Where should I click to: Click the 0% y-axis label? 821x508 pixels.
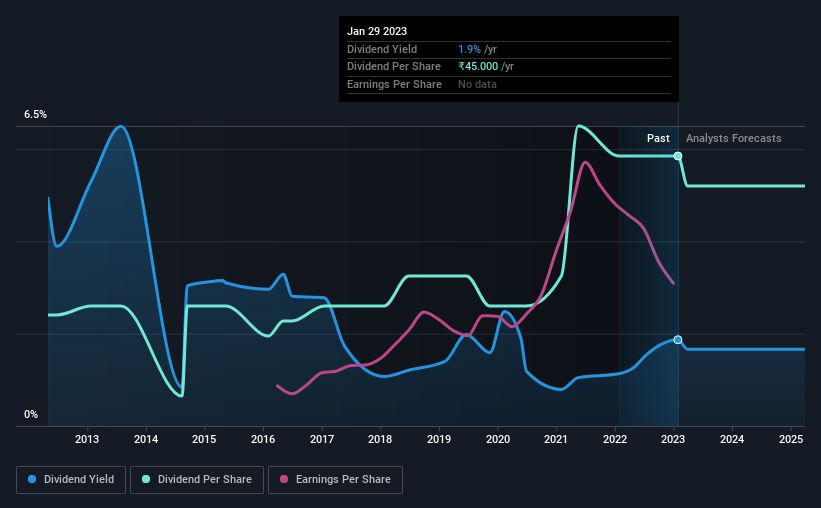tap(31, 414)
